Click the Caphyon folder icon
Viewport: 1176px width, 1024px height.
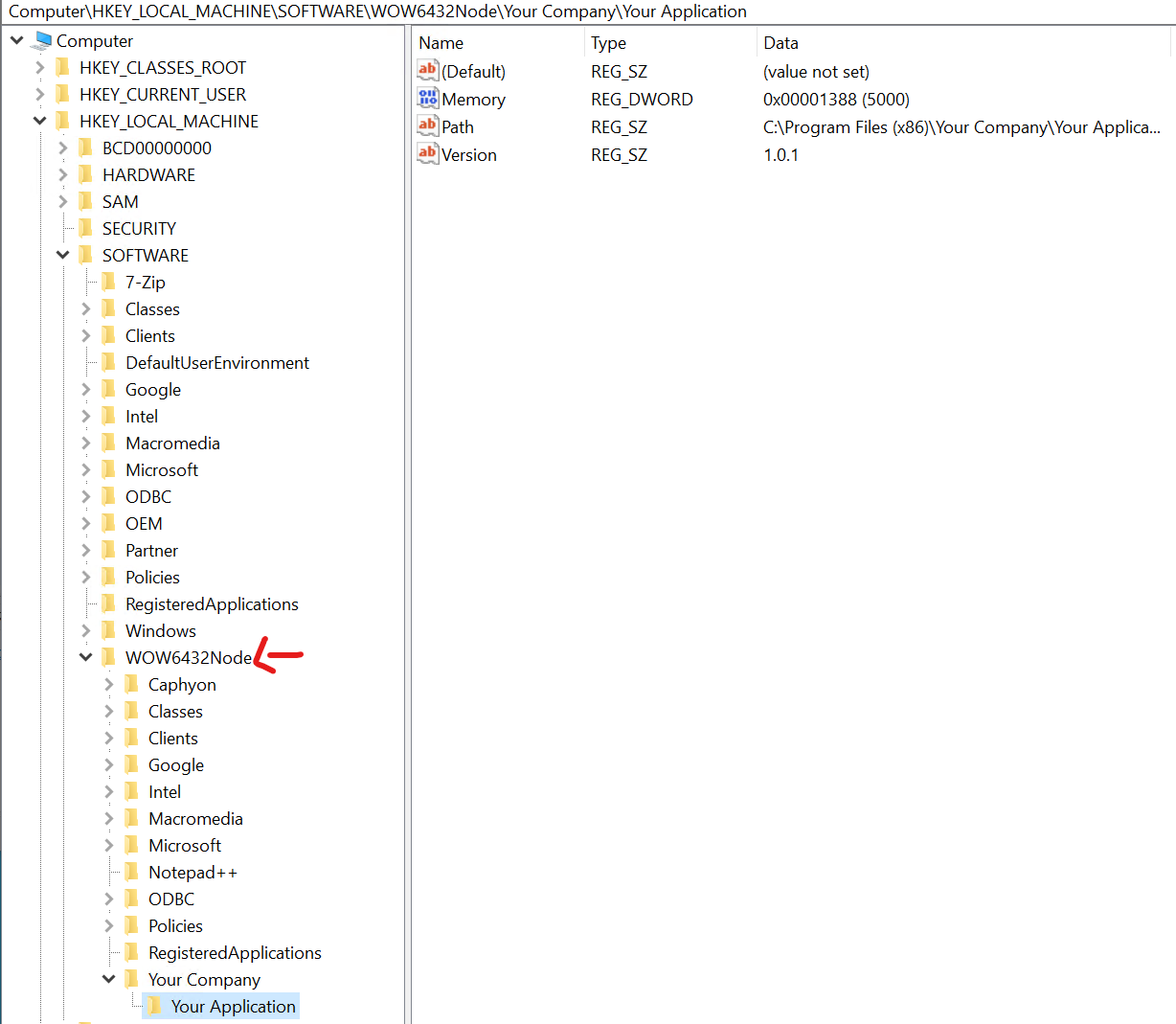(x=131, y=685)
